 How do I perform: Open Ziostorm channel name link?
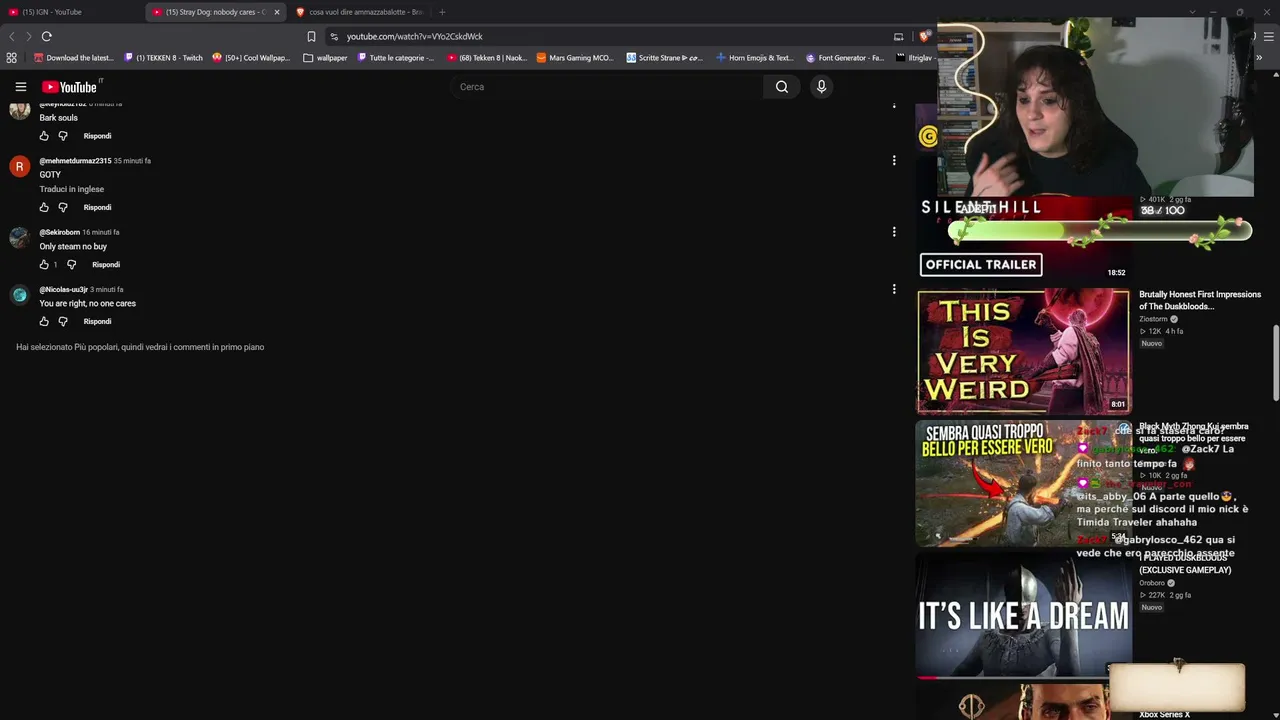(x=1153, y=319)
